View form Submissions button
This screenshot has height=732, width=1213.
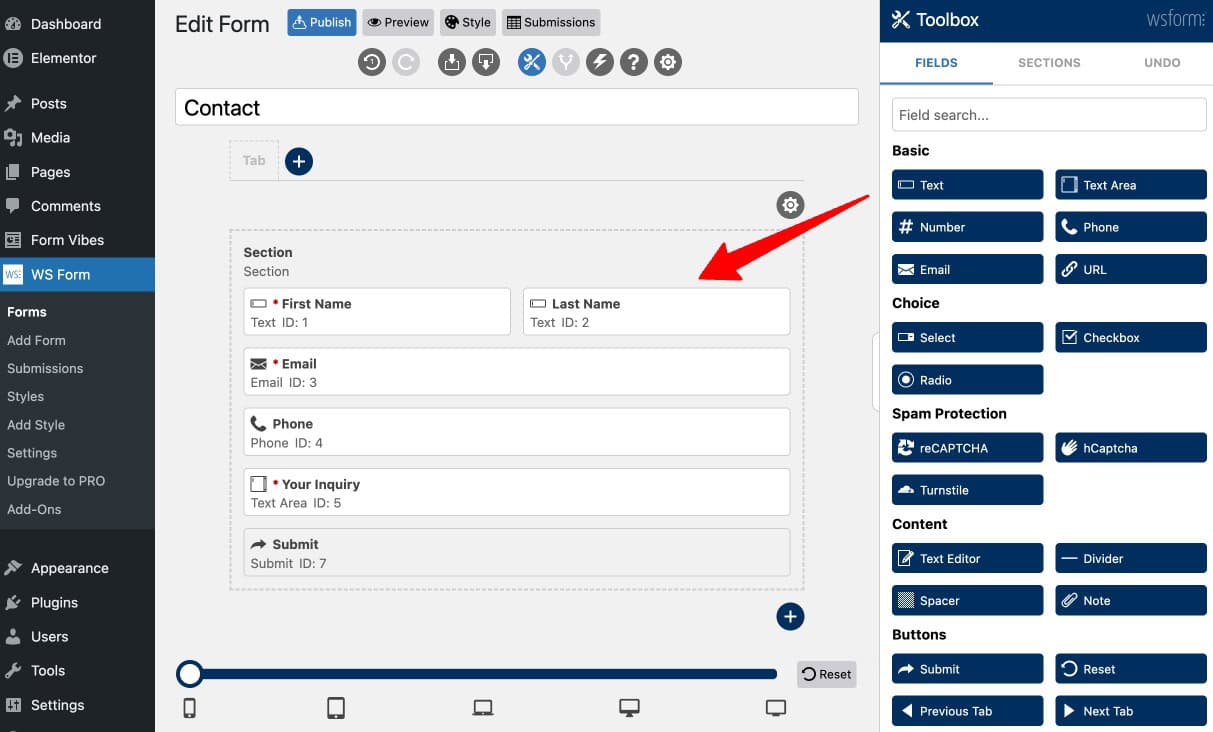point(550,22)
